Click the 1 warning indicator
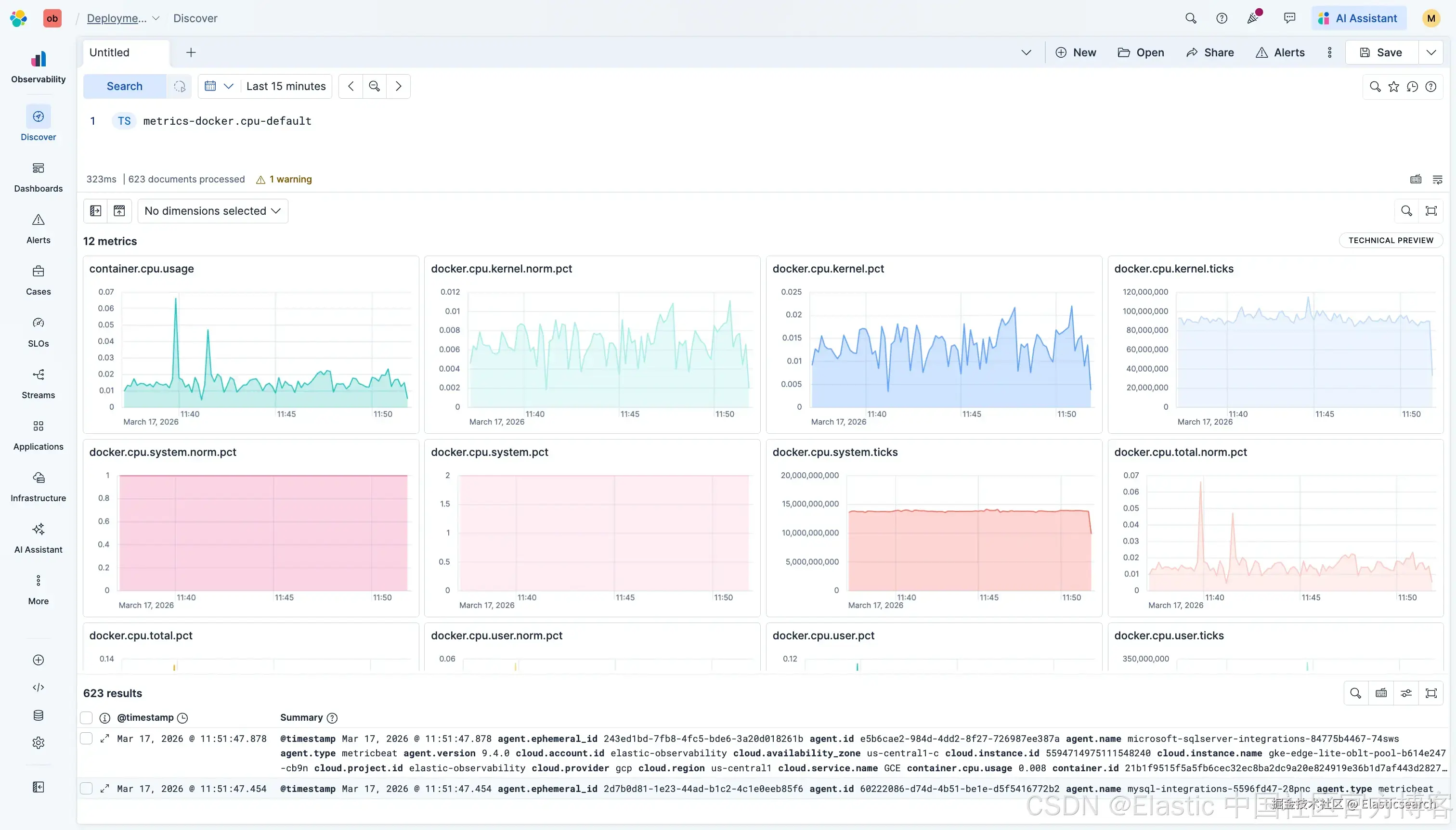Viewport: 1456px width, 830px height. point(284,179)
